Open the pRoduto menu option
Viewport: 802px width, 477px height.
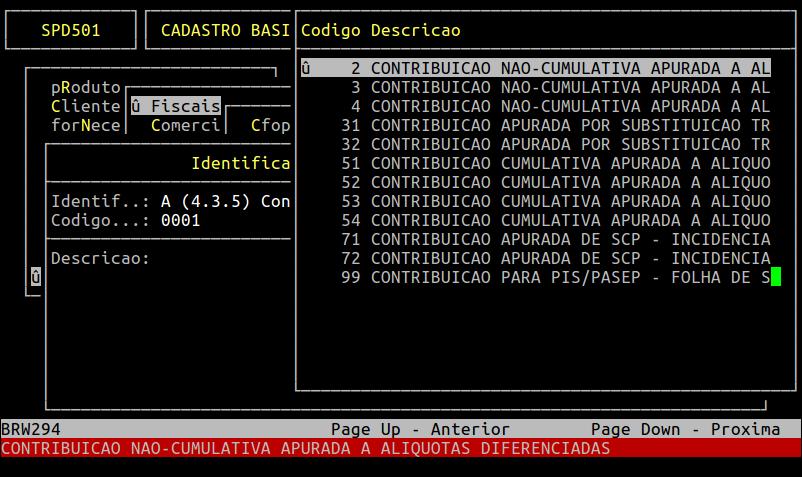click(x=86, y=87)
